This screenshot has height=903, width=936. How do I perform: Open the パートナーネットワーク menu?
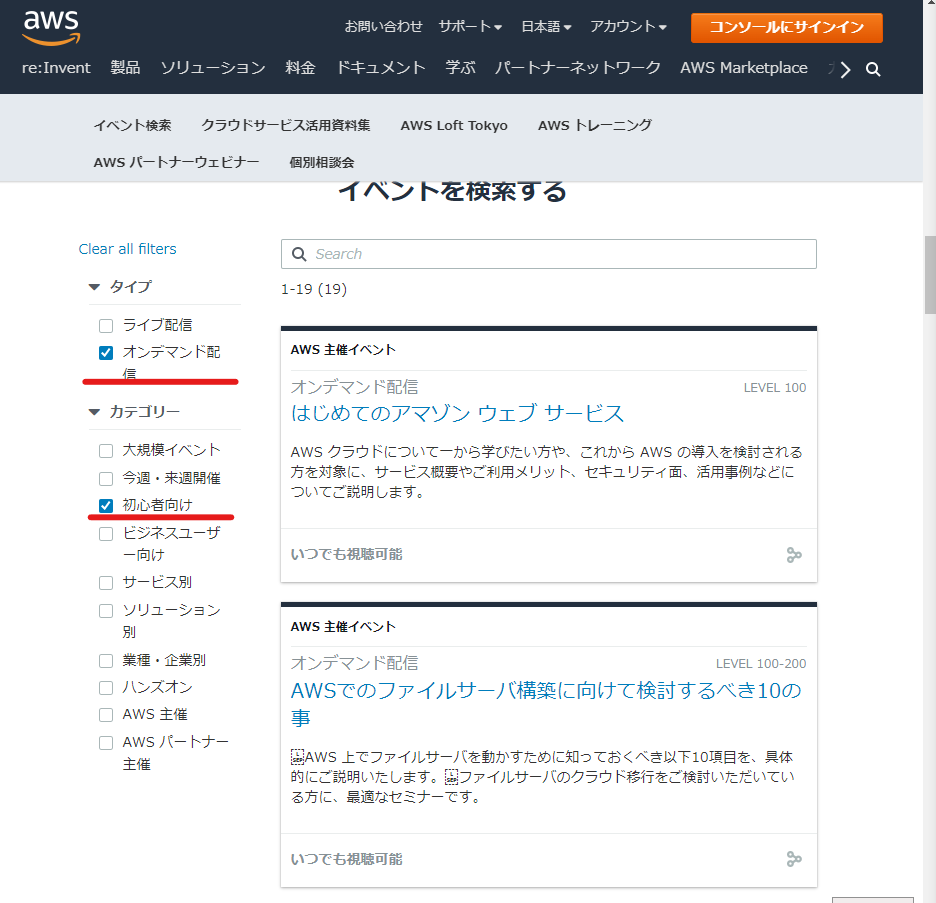(578, 68)
